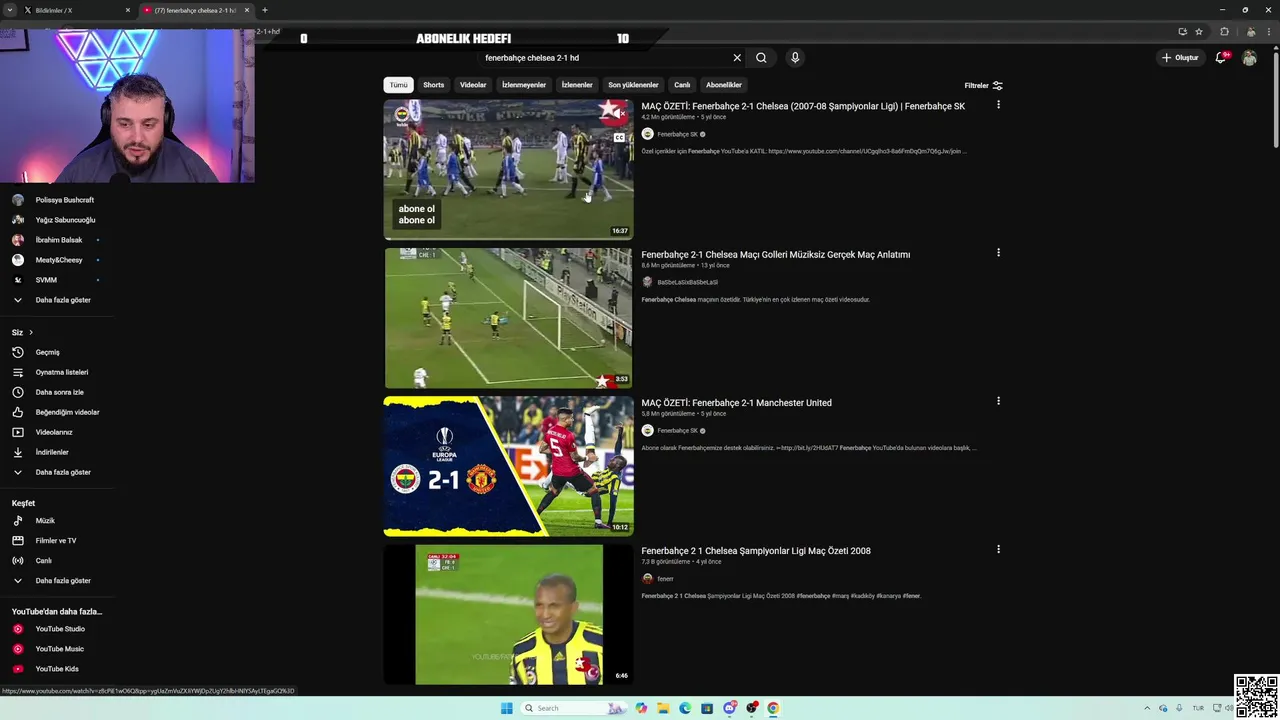Open İbrahim Balsak subscription
Viewport: 1280px width, 720px height.
57,240
